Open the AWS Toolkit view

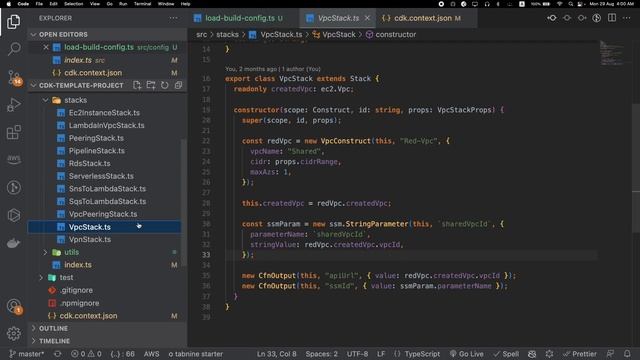pyautogui.click(x=13, y=159)
